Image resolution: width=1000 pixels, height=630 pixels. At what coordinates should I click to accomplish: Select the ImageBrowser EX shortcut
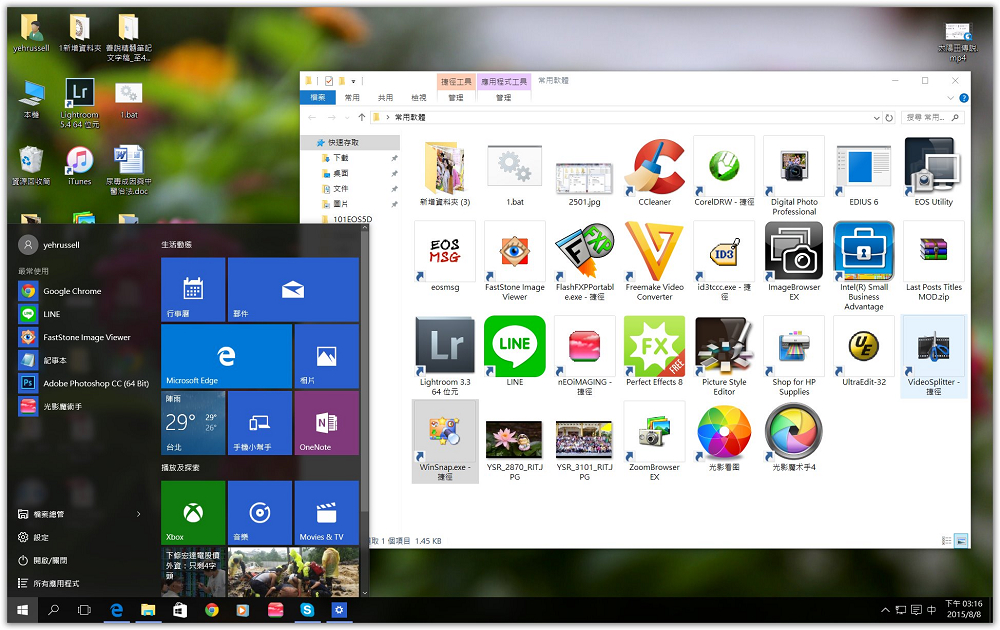[794, 261]
